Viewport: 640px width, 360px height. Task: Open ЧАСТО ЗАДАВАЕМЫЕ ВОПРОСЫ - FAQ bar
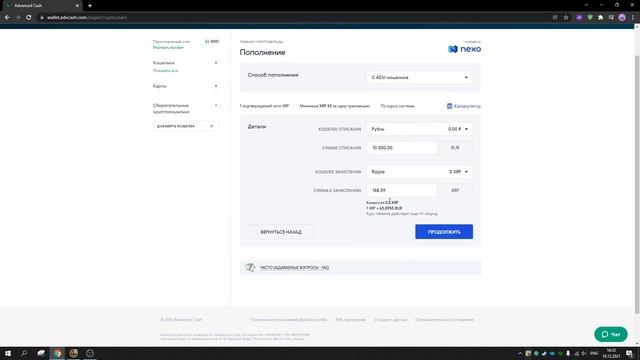coord(360,267)
